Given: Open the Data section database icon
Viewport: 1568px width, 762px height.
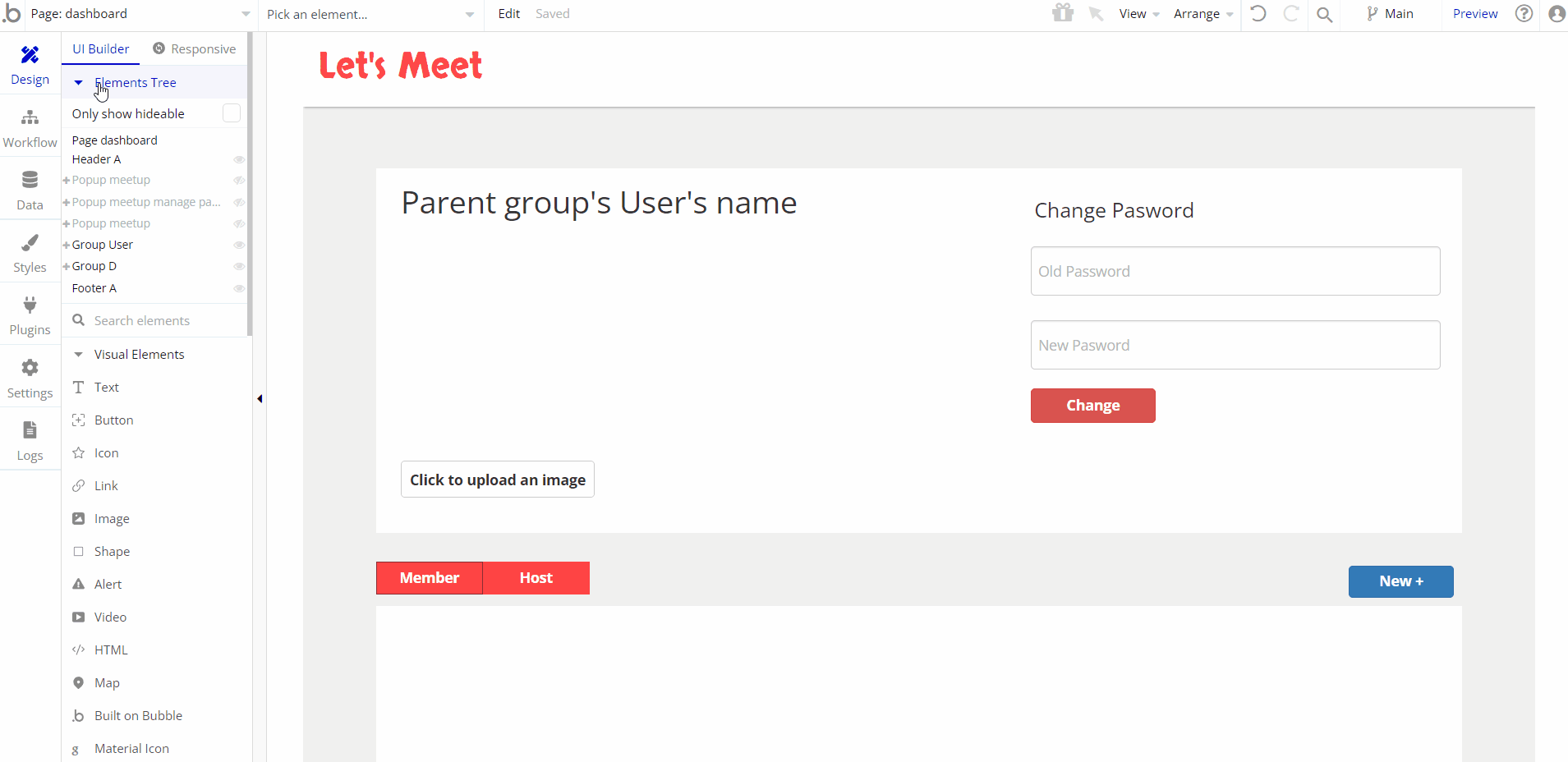Looking at the screenshot, I should pyautogui.click(x=30, y=180).
